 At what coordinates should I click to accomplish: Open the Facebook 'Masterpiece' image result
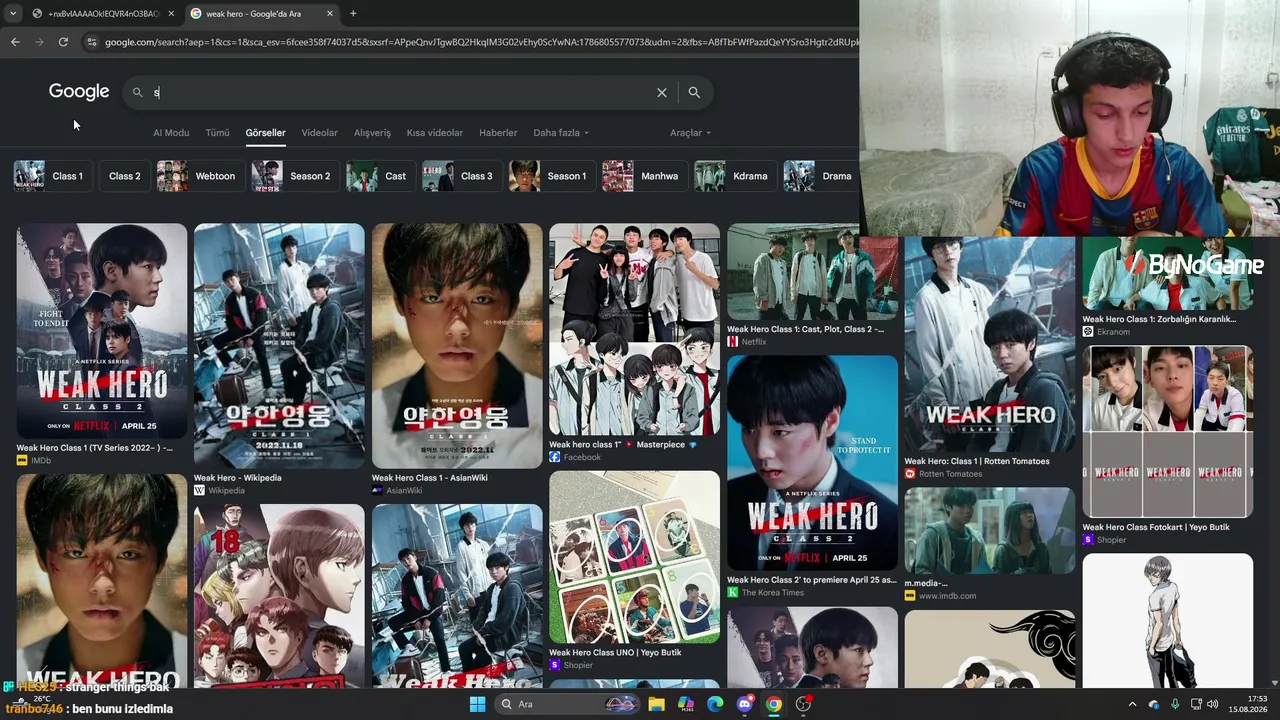[634, 329]
